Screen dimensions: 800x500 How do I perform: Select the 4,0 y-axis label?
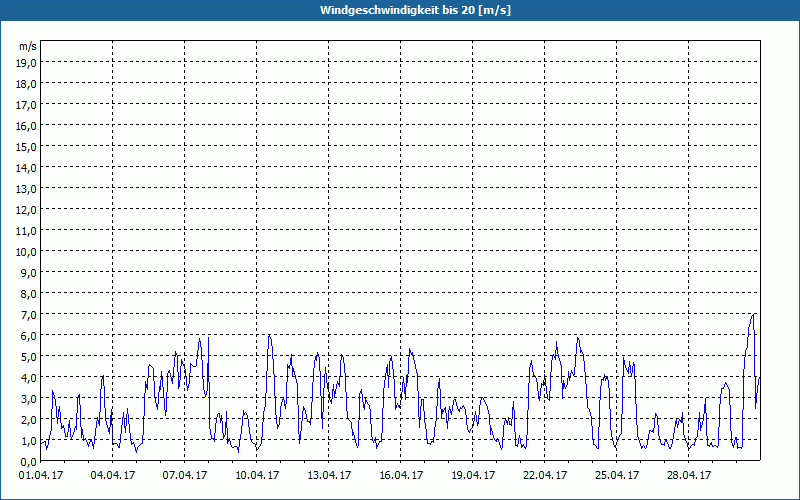pos(29,378)
